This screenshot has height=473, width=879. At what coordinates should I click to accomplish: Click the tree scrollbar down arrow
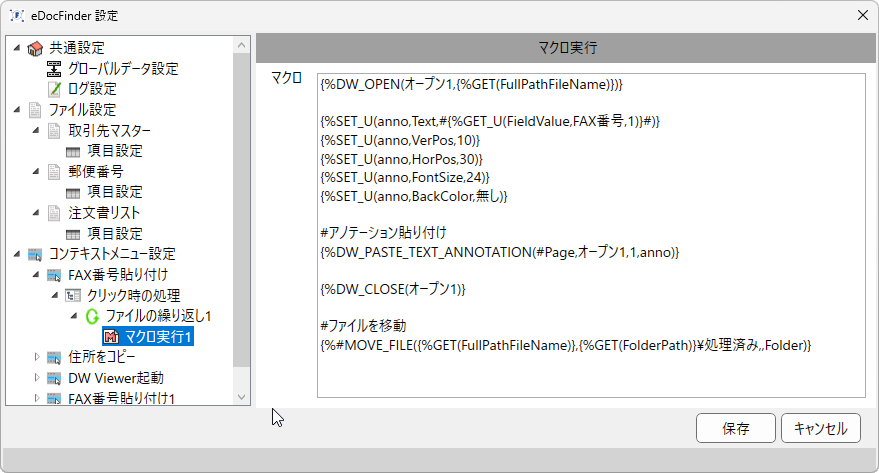point(242,397)
